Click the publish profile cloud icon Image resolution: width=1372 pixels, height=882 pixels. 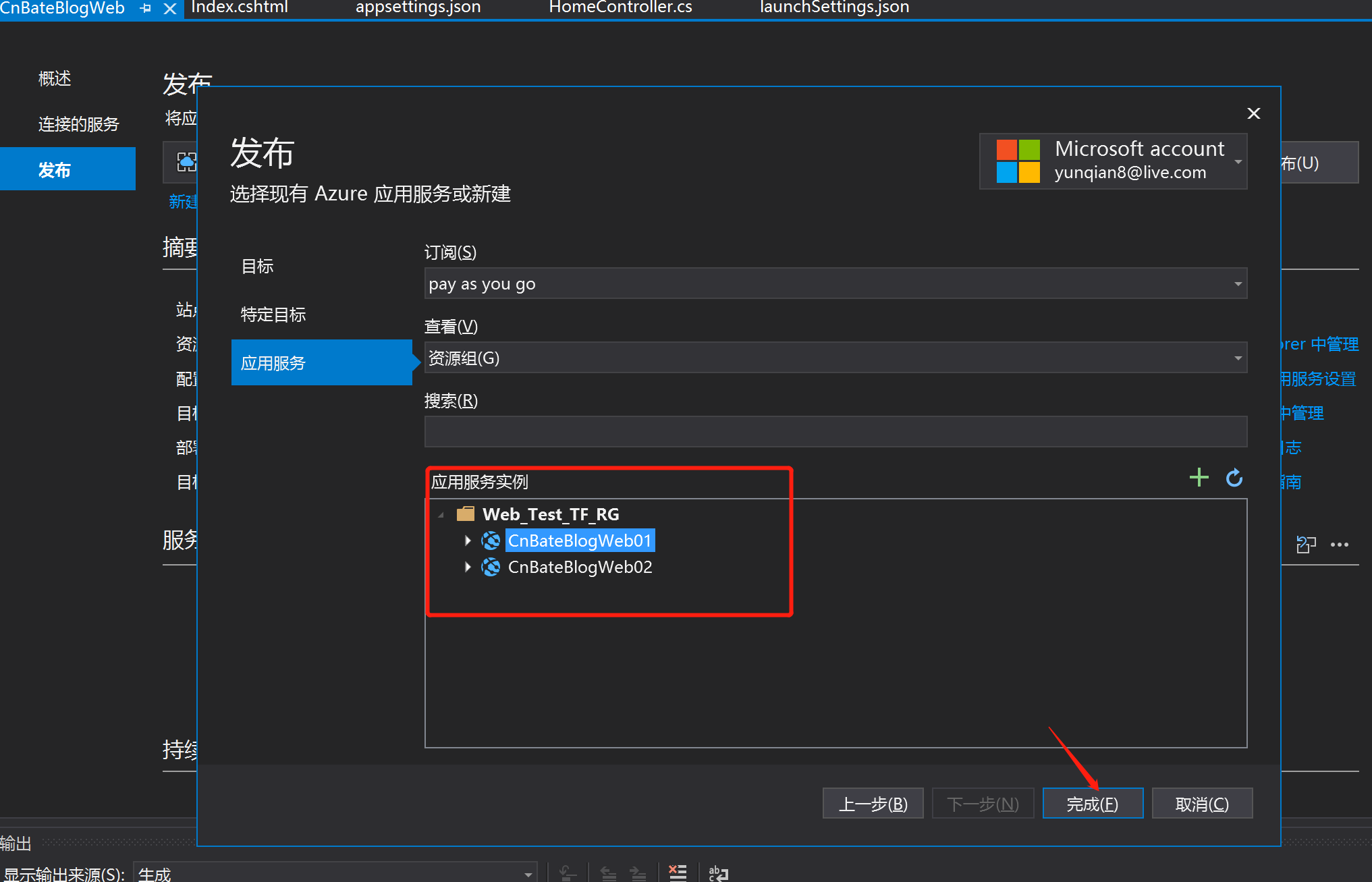(186, 162)
